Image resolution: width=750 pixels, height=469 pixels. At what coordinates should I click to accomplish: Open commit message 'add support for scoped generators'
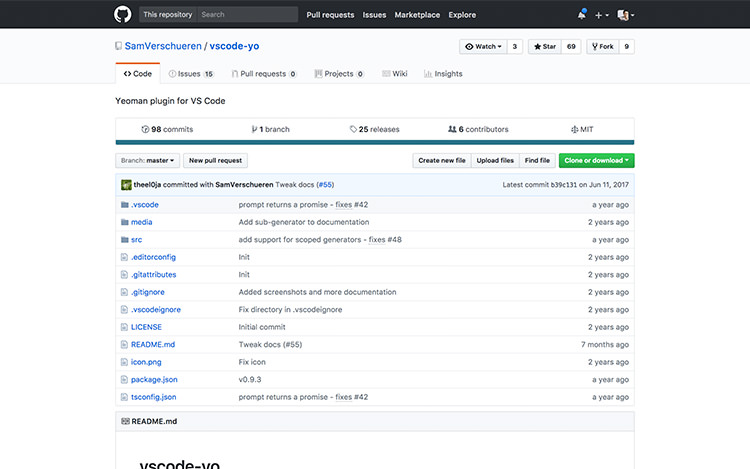[x=300, y=240]
